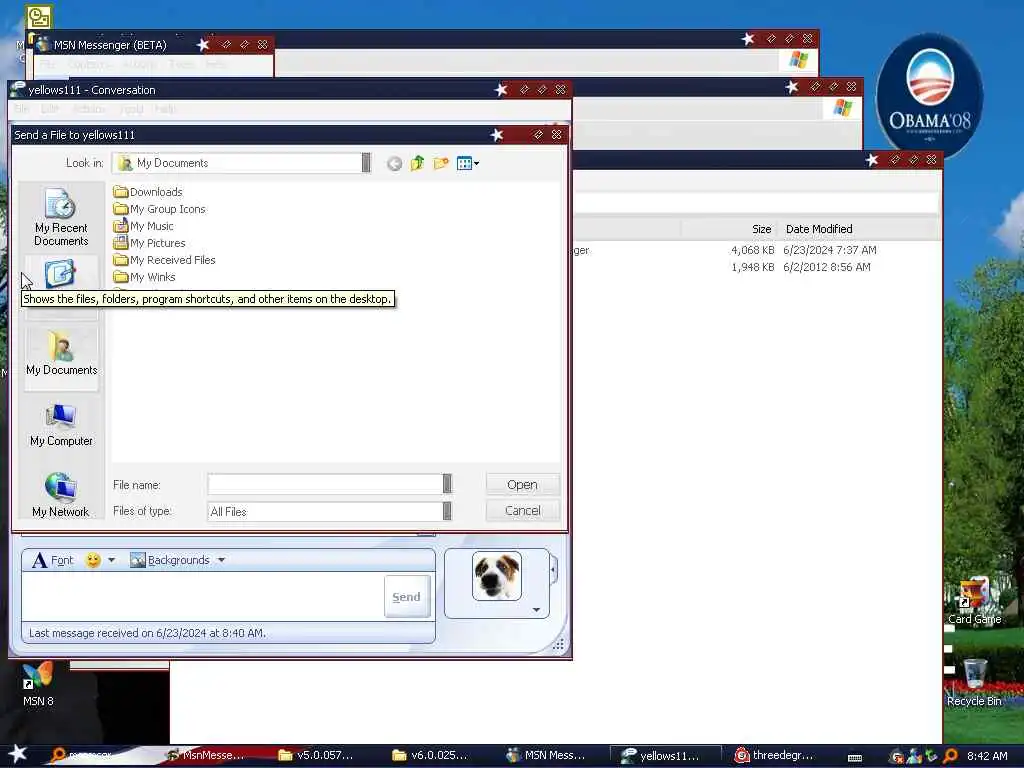Select the My Pictures folder
The height and width of the screenshot is (768, 1024).
click(x=149, y=242)
